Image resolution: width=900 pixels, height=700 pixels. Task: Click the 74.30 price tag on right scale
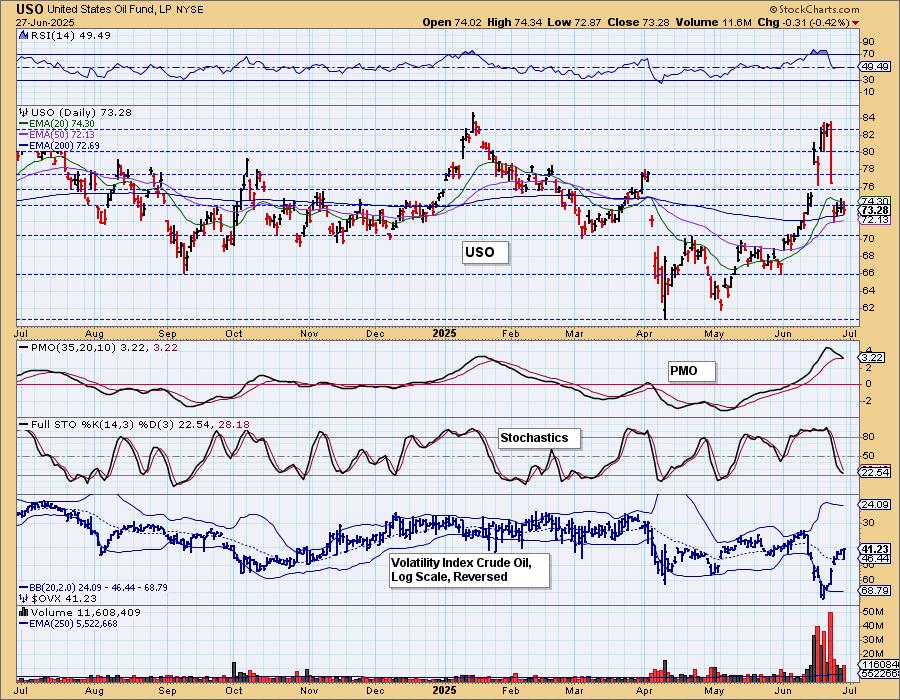click(876, 201)
